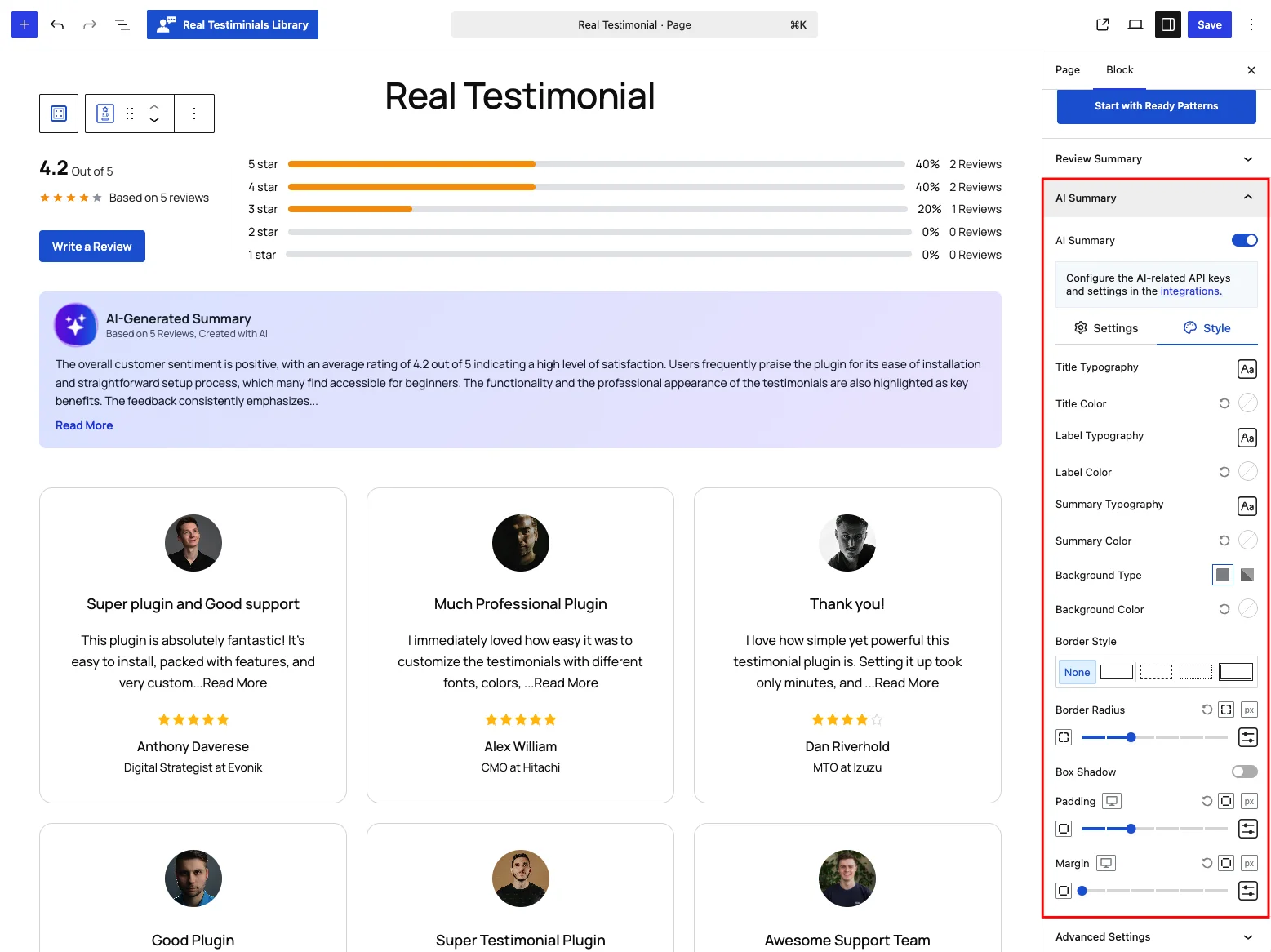The width and height of the screenshot is (1271, 952).
Task: Click the review block type icon
Action: [x=105, y=113]
